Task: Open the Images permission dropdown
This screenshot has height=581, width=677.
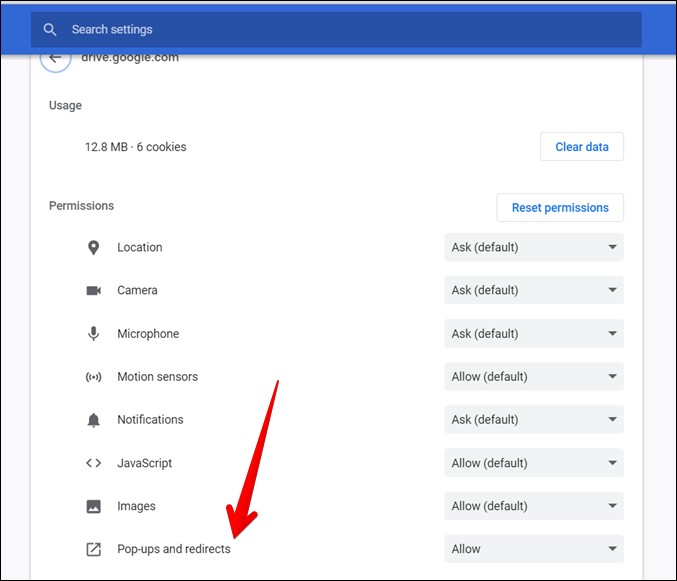Action: pyautogui.click(x=534, y=505)
